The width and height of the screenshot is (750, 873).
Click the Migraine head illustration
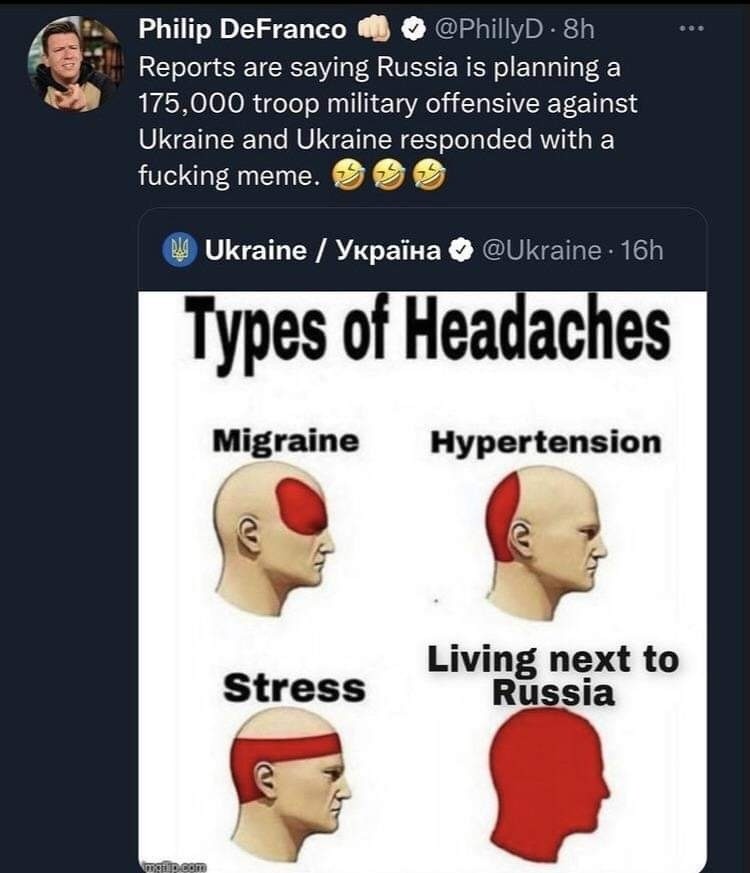tap(273, 538)
